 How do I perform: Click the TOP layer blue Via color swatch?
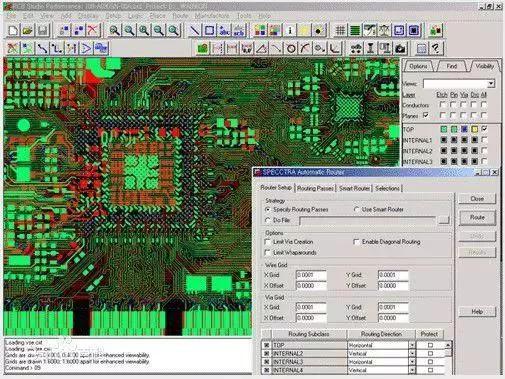click(x=464, y=129)
